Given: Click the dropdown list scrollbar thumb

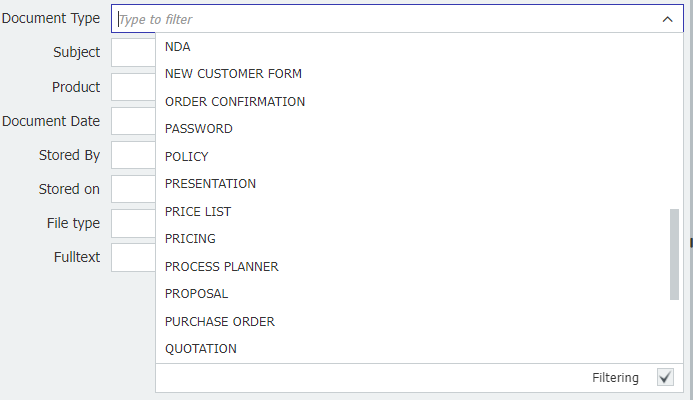Looking at the screenshot, I should (x=675, y=253).
